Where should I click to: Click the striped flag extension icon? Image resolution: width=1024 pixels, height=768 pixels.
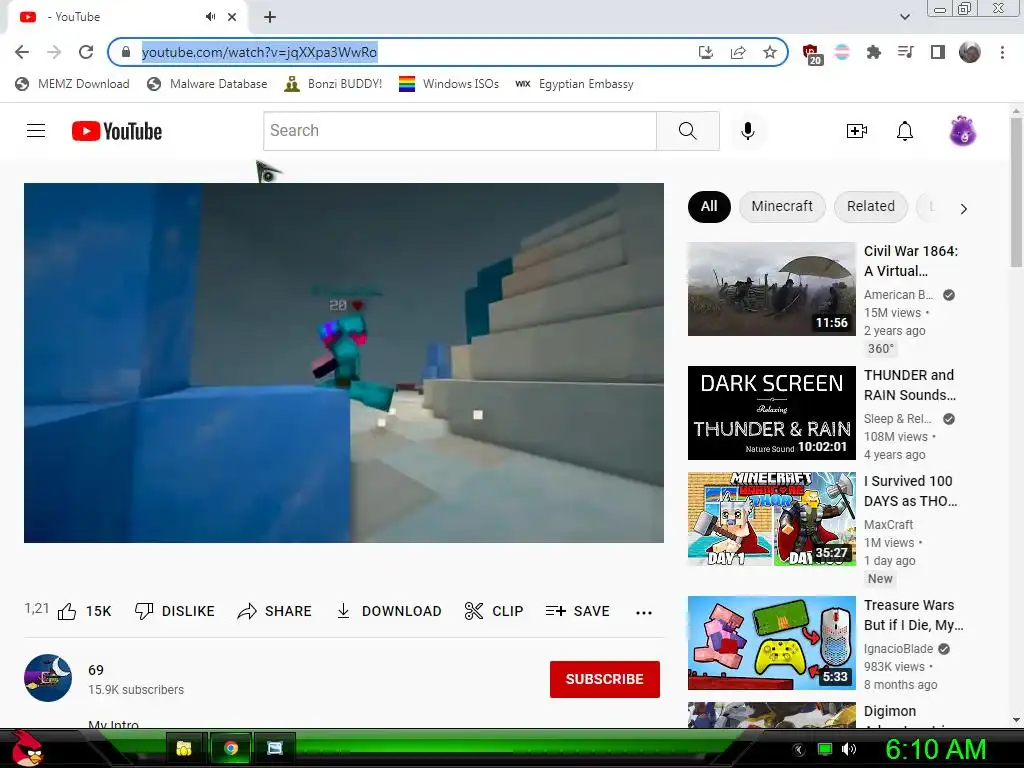842,52
